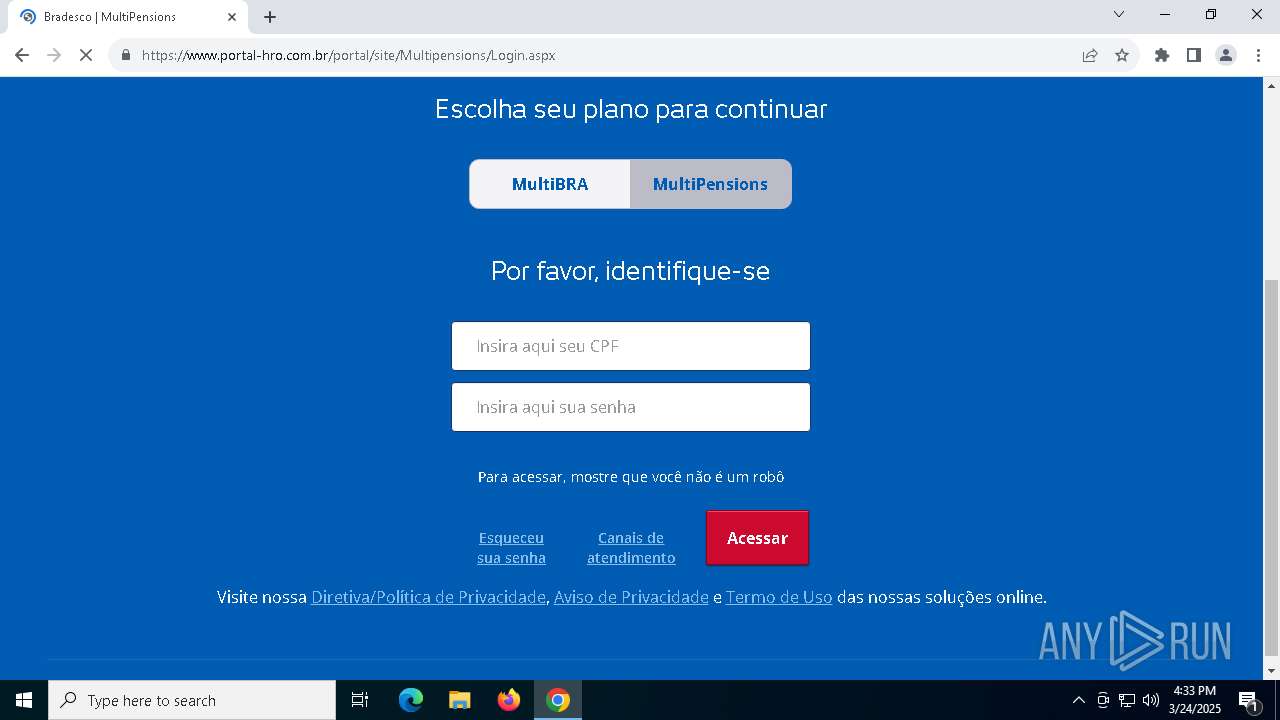Launch Microsoft Edge from taskbar

(x=411, y=700)
